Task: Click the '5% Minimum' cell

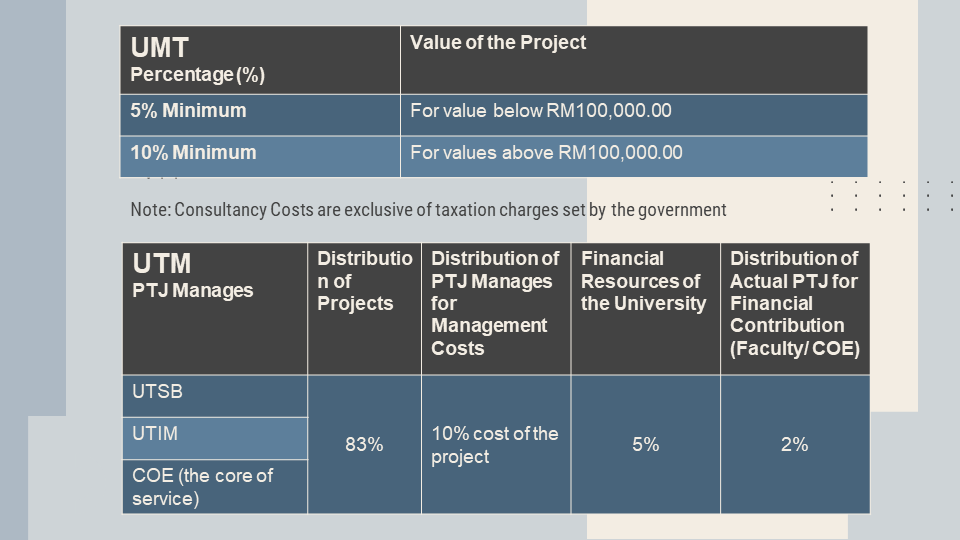Action: pyautogui.click(x=260, y=115)
